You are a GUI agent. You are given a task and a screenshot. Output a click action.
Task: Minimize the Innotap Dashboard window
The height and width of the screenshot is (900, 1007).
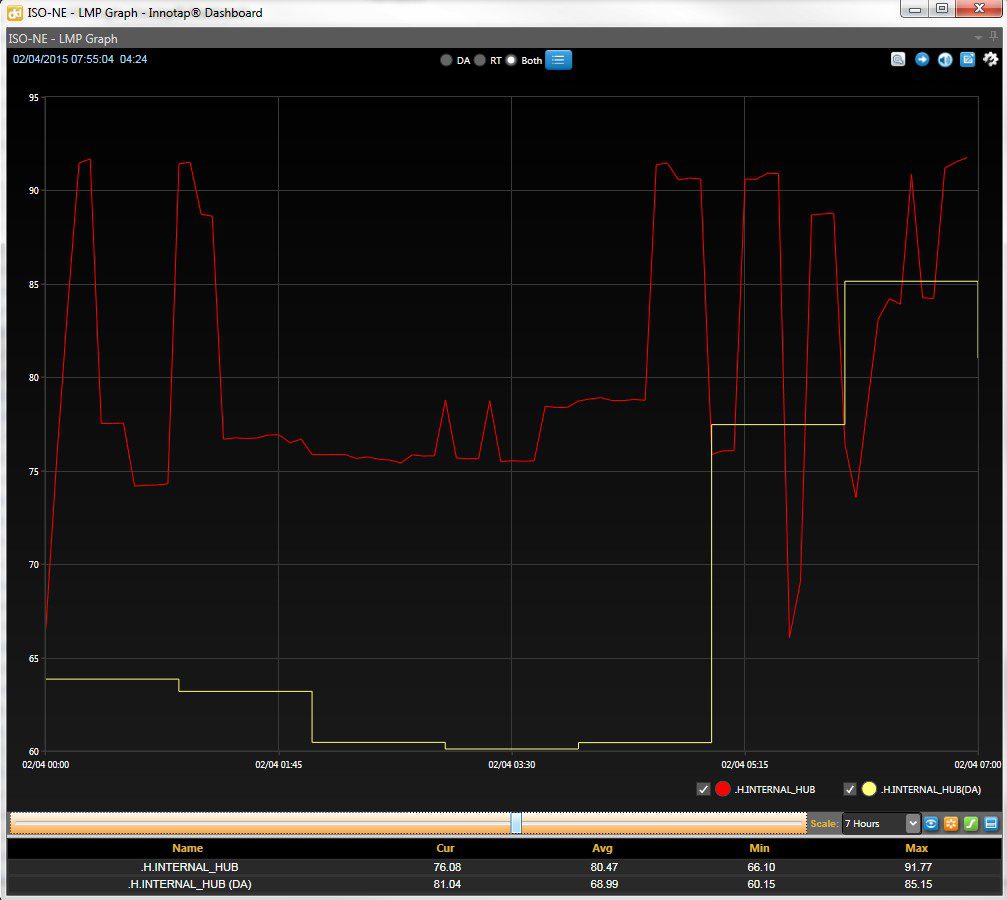(x=915, y=8)
